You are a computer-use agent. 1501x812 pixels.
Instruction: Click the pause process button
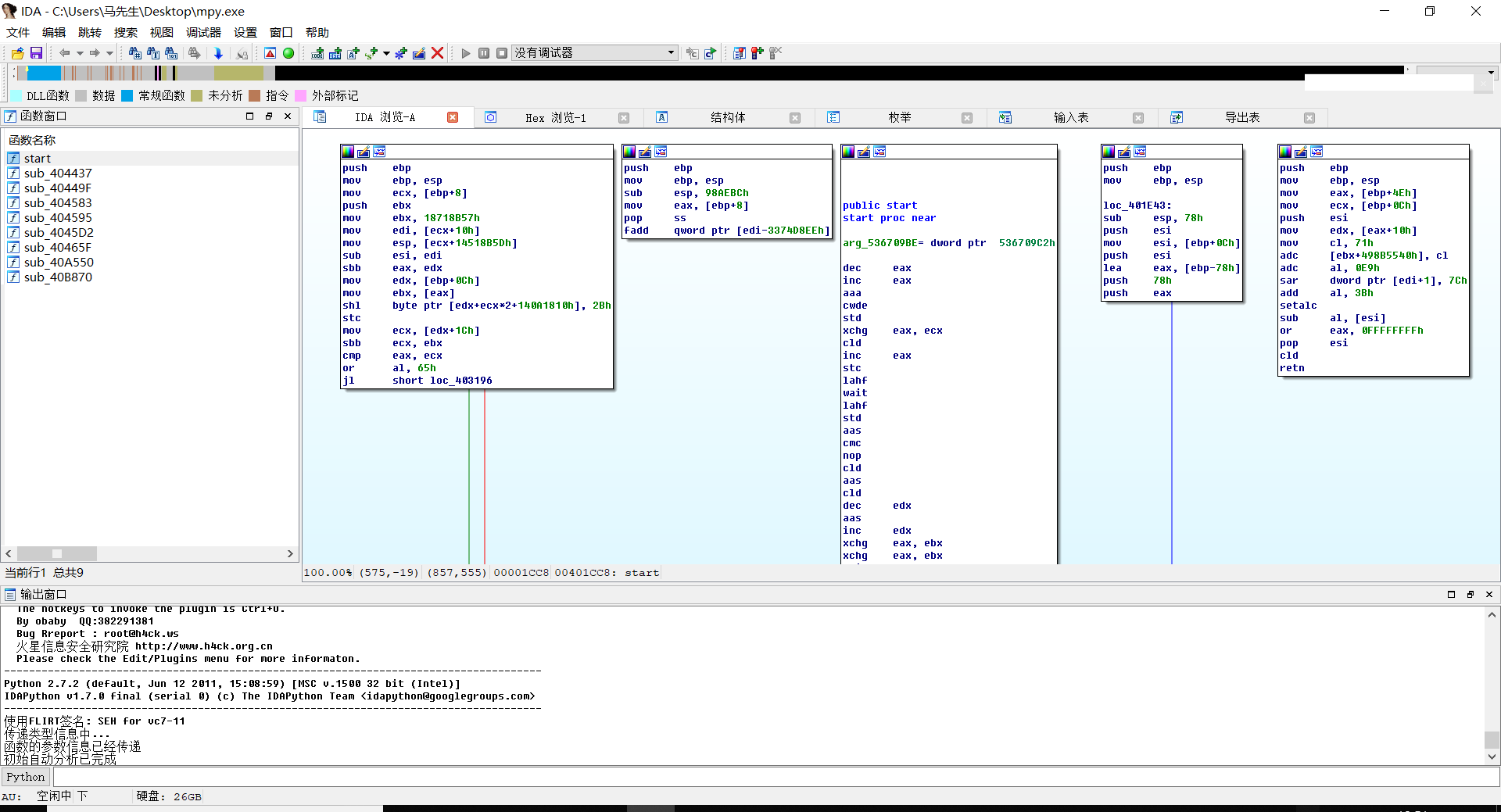(x=484, y=53)
